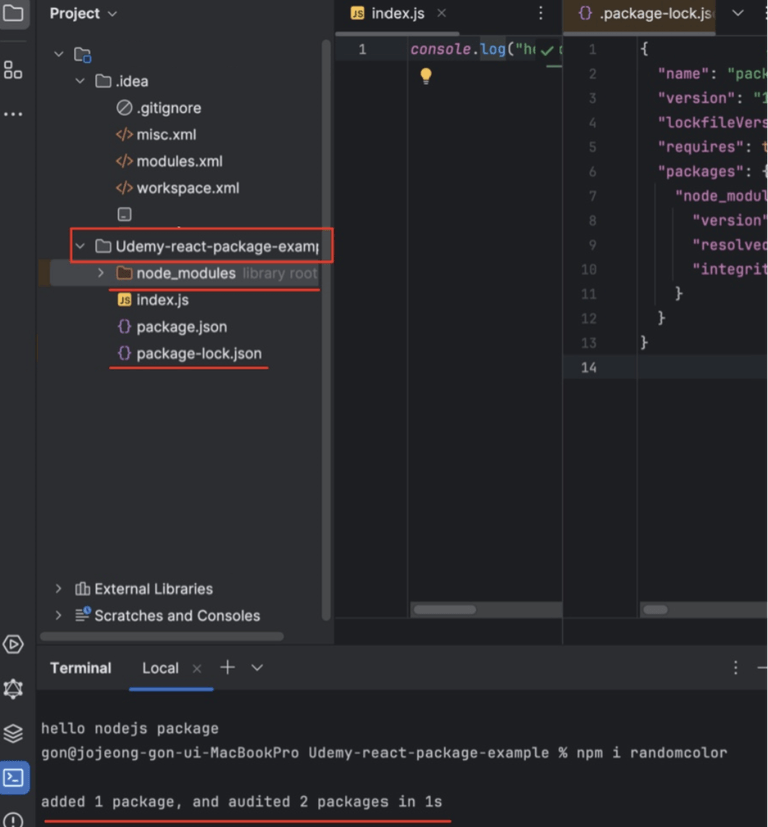Select package.json in project tree
Screen dimensions: 768x827
pos(181,327)
